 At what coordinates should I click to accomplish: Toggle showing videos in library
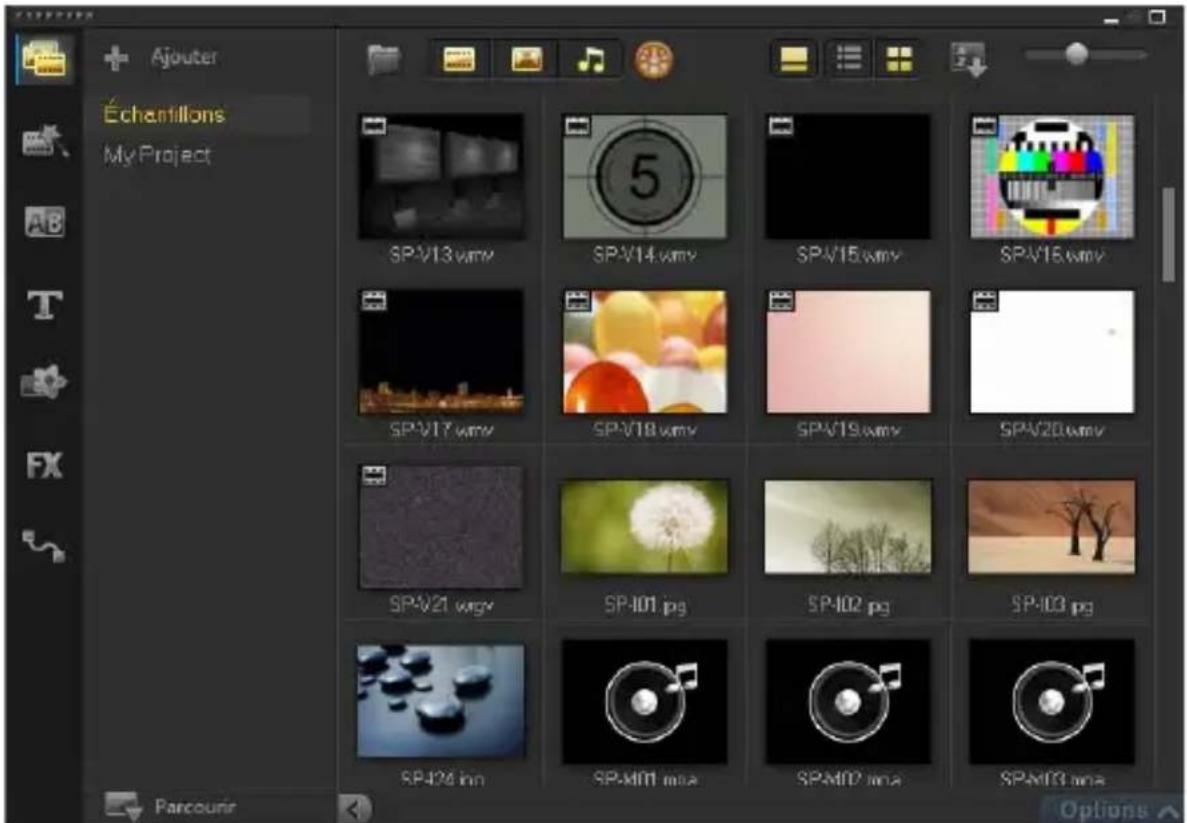[x=460, y=59]
